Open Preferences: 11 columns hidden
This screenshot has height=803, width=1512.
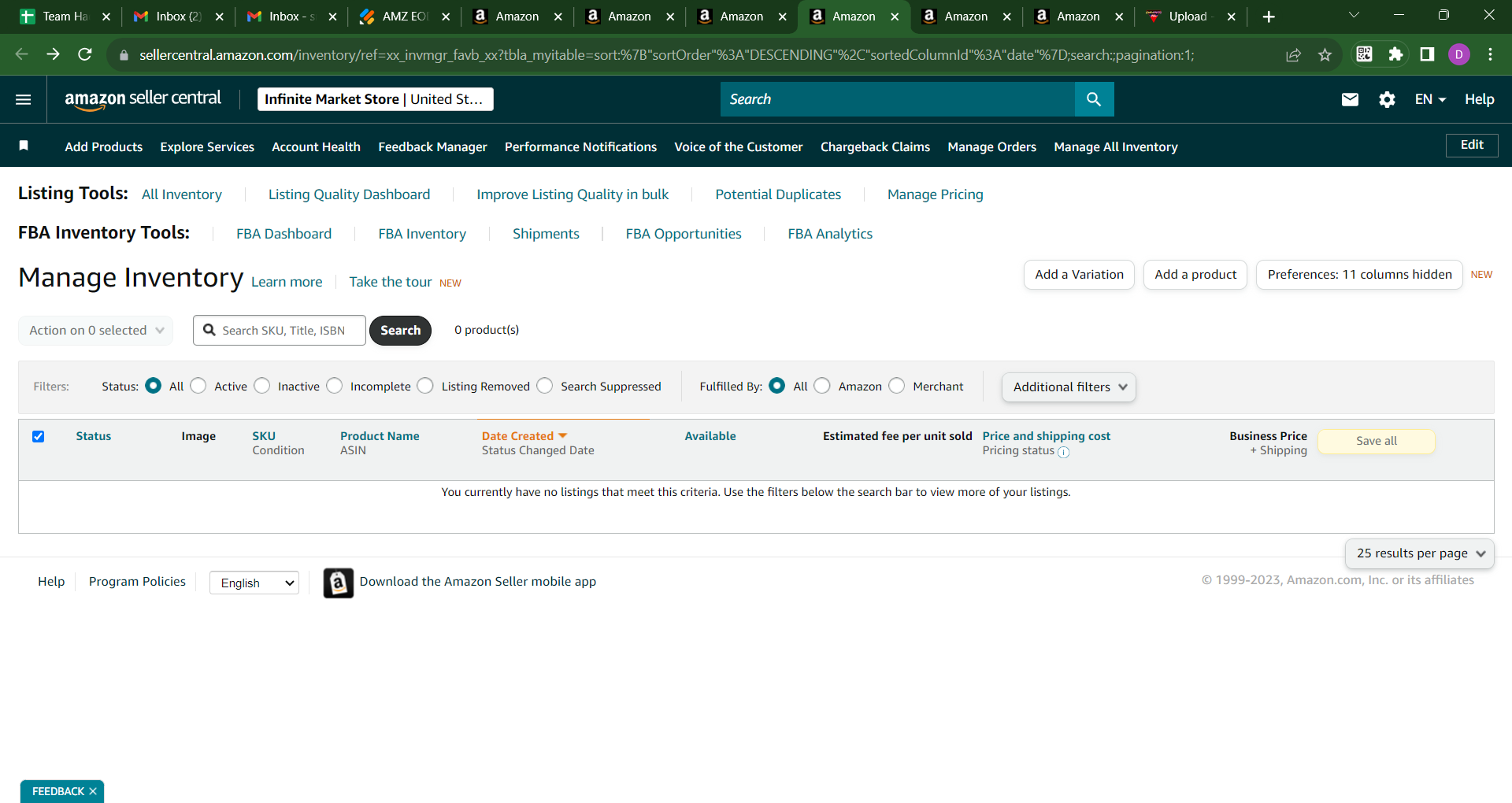(1359, 275)
